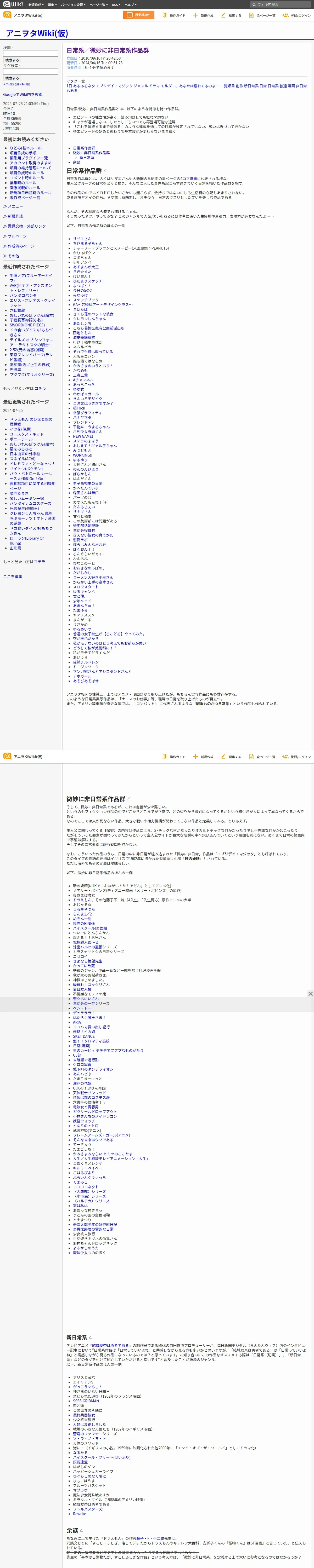This screenshot has height=1568, width=314.
Task: Open the ドラえもん link in 微妙に非日常 list
Action: 83,900
